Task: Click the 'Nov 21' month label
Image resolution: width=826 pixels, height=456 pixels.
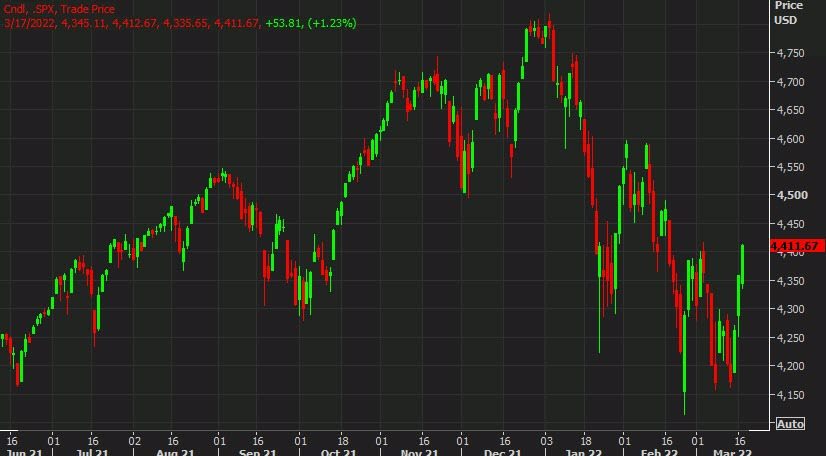Action: (x=419, y=452)
